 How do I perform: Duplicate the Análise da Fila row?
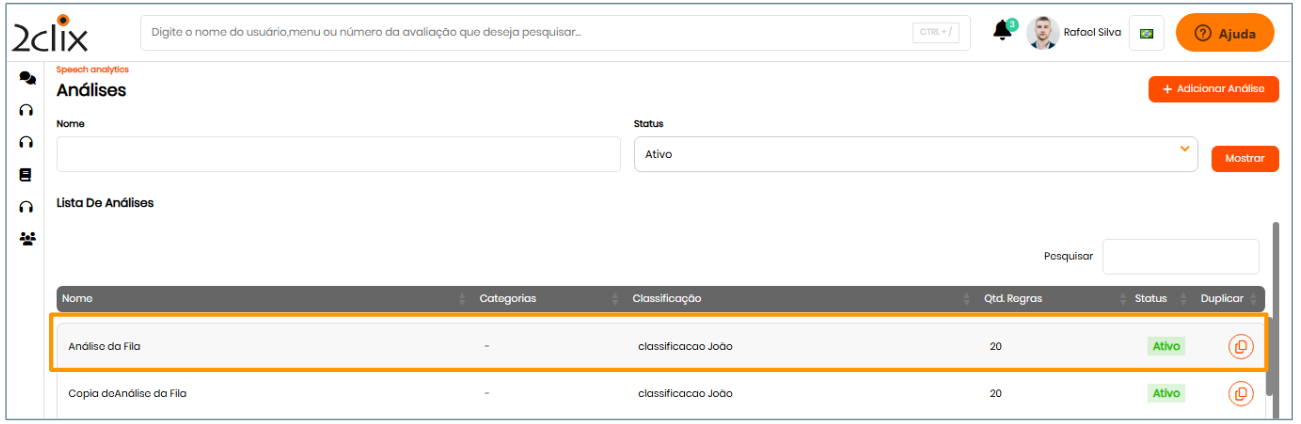(x=1240, y=347)
